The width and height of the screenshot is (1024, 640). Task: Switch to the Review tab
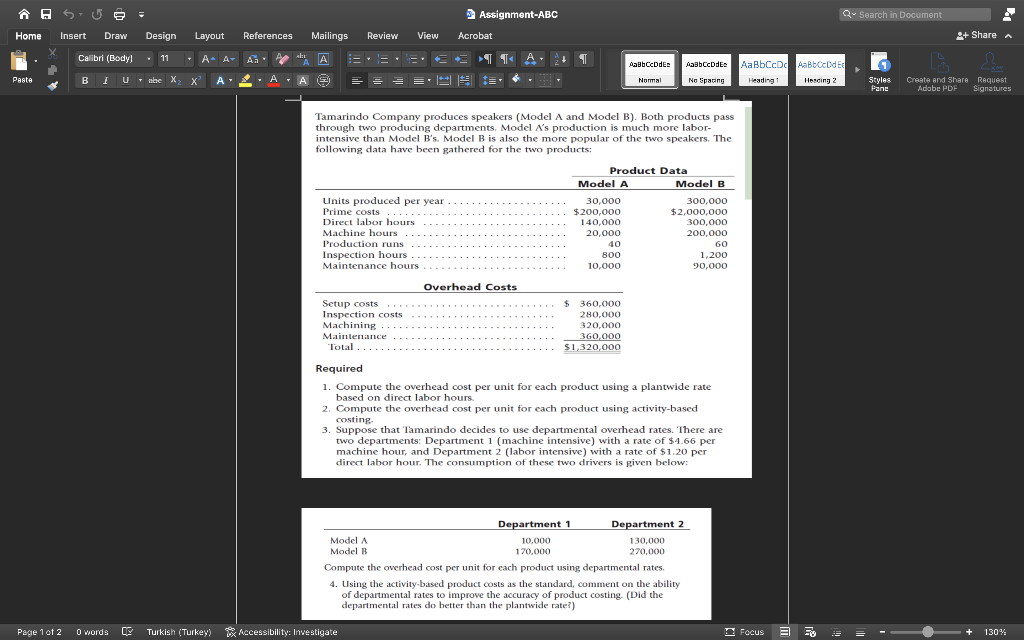(382, 35)
